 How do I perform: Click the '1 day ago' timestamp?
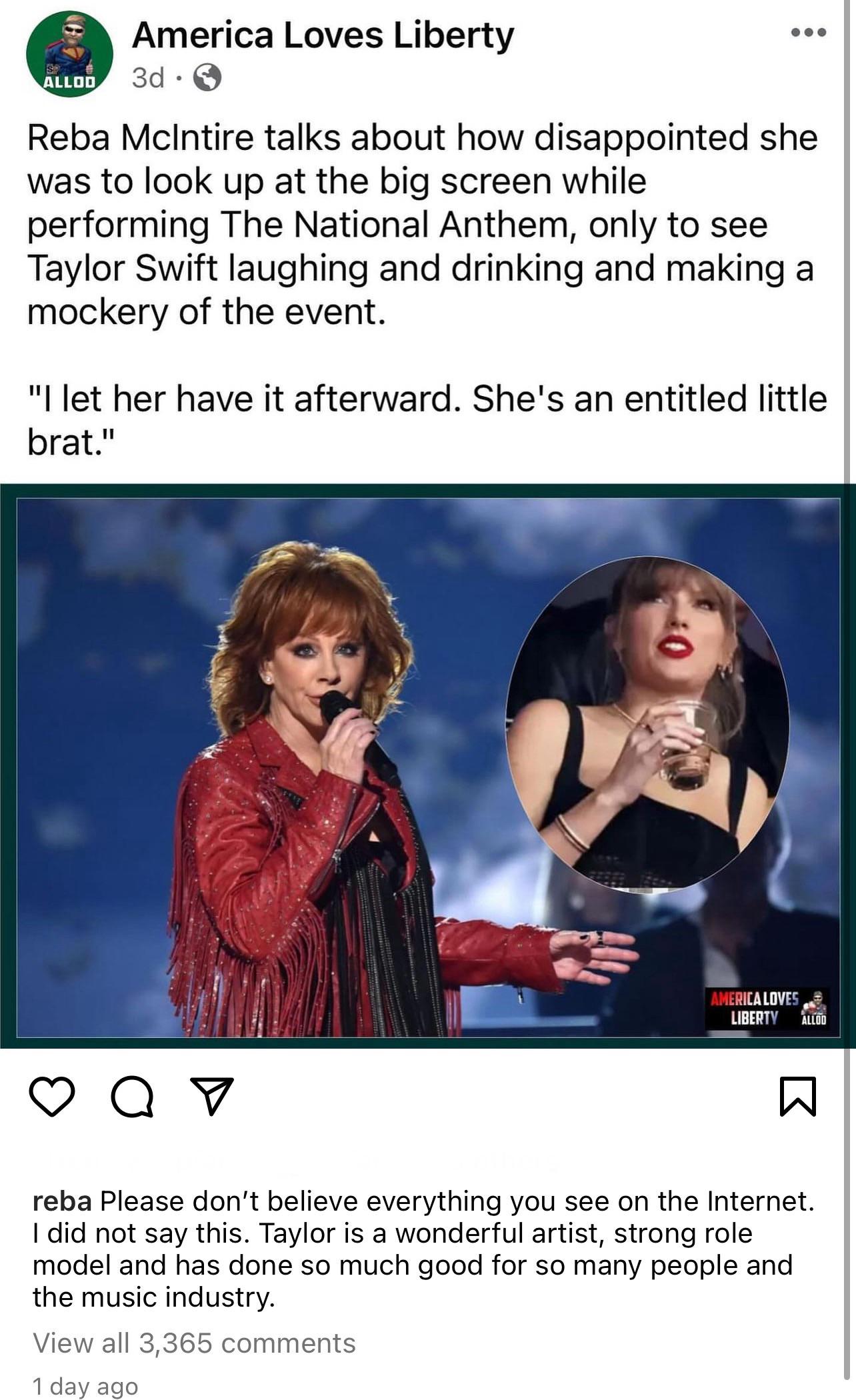point(85,1387)
